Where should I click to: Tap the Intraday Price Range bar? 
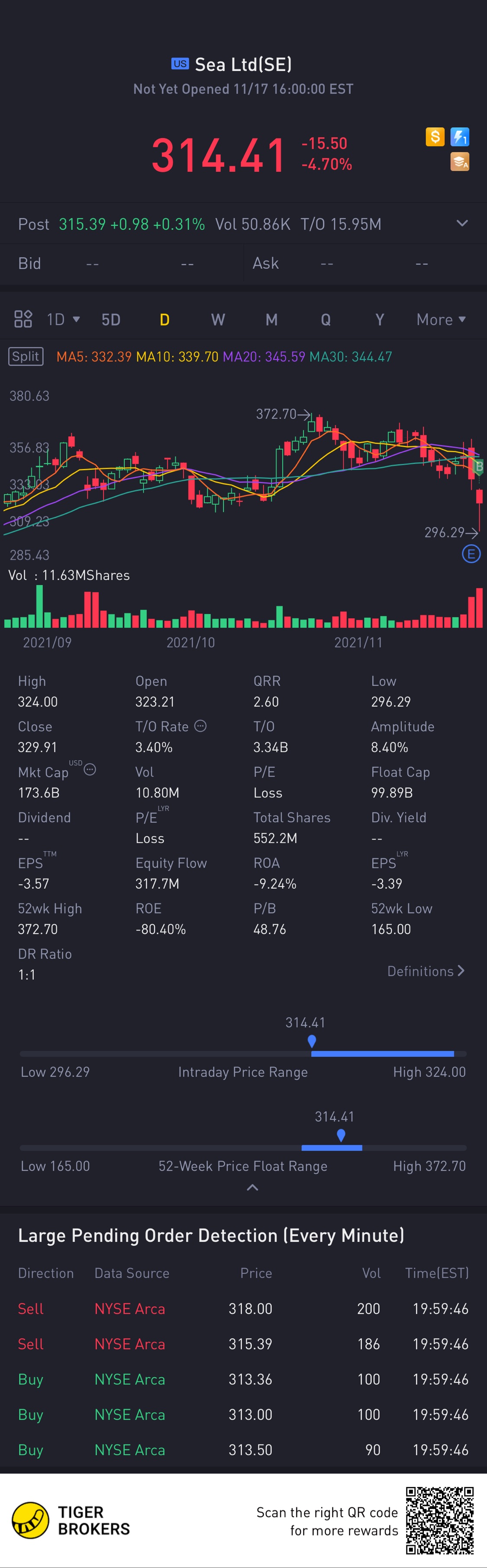pyautogui.click(x=243, y=1054)
